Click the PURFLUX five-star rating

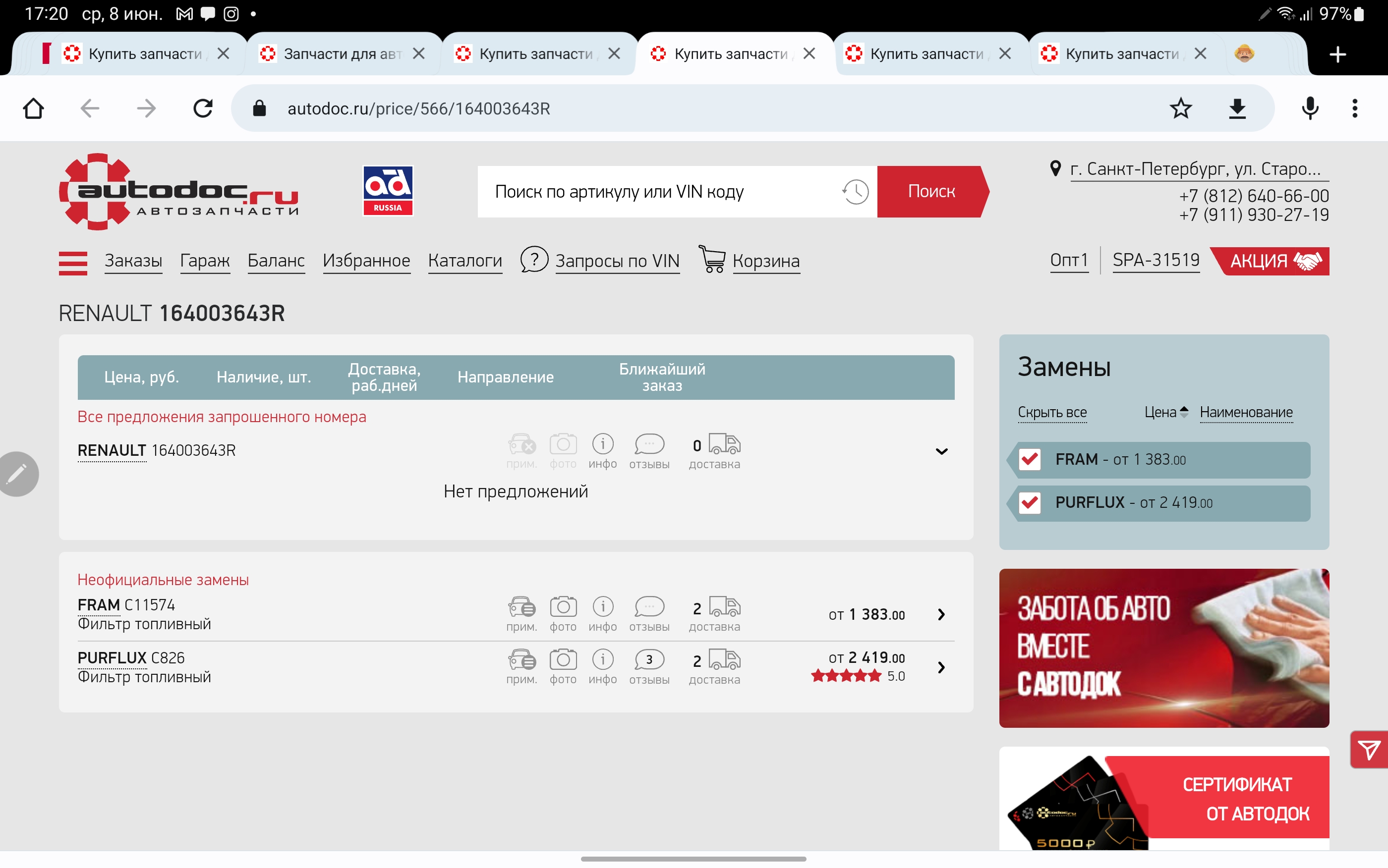[x=846, y=676]
